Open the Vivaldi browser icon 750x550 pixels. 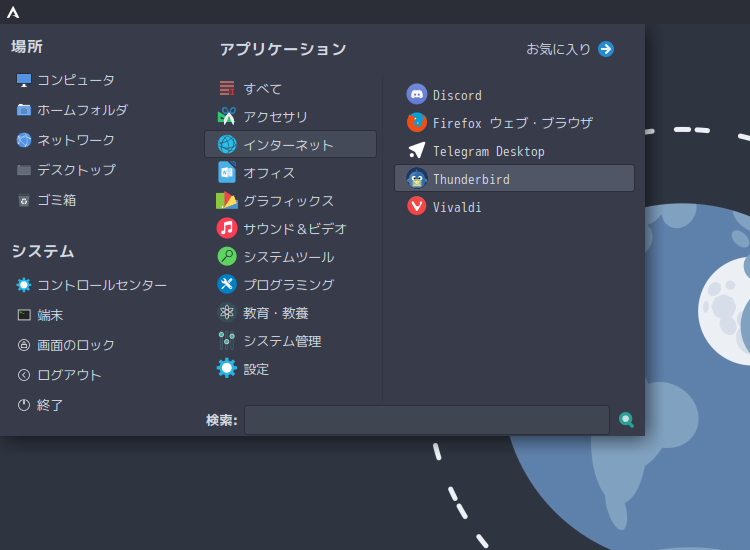click(417, 207)
